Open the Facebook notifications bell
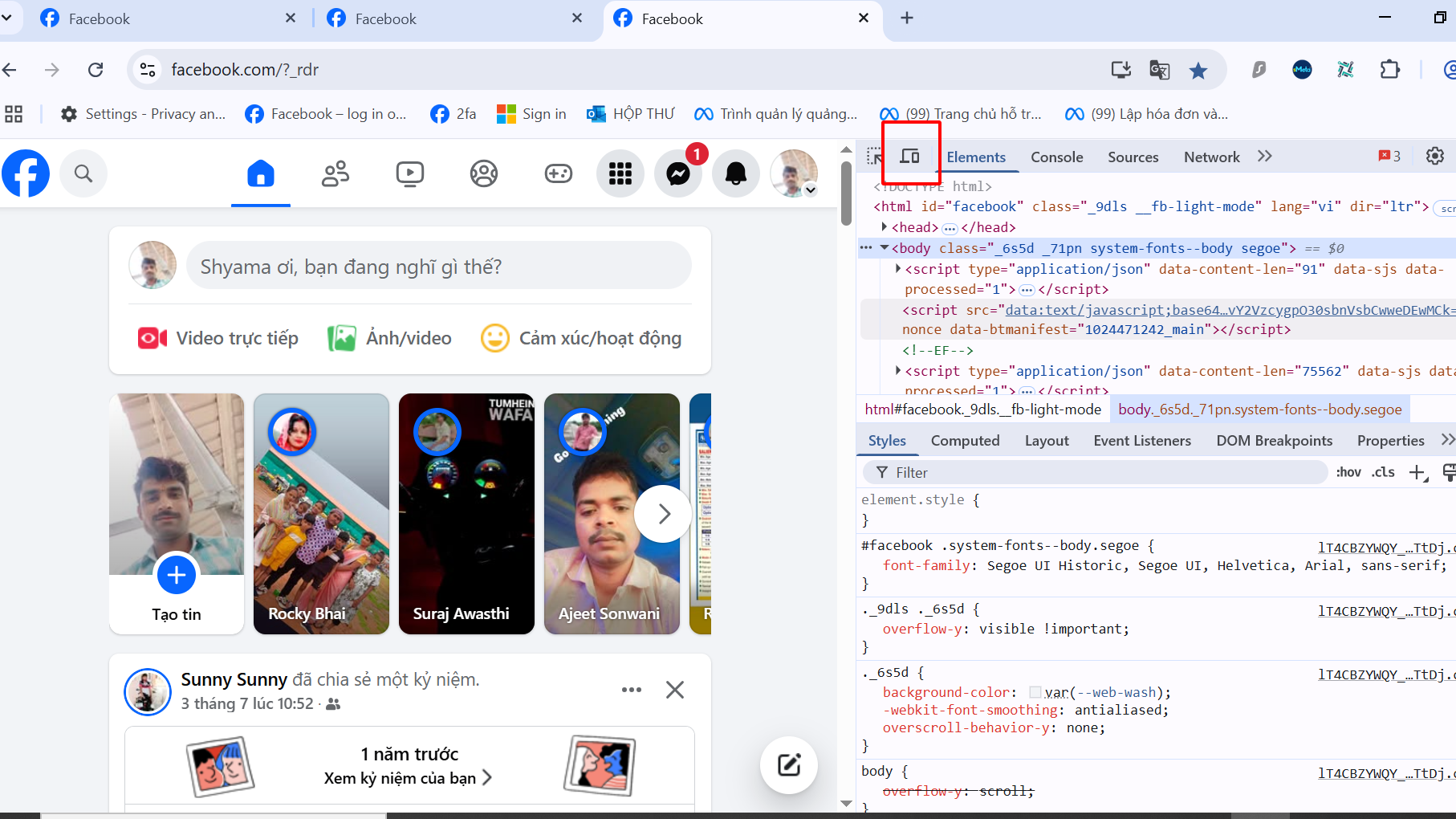 point(735,173)
